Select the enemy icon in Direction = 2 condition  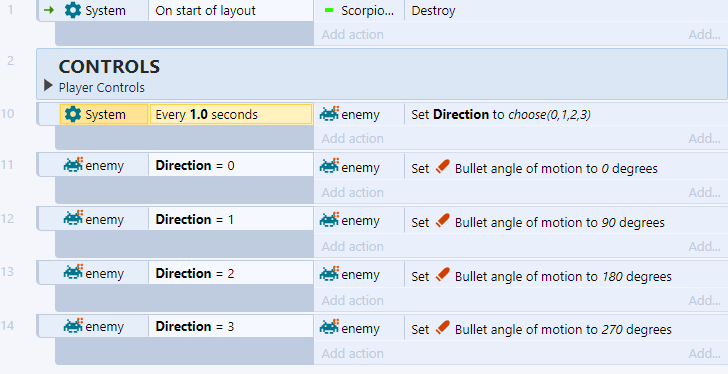[73, 273]
